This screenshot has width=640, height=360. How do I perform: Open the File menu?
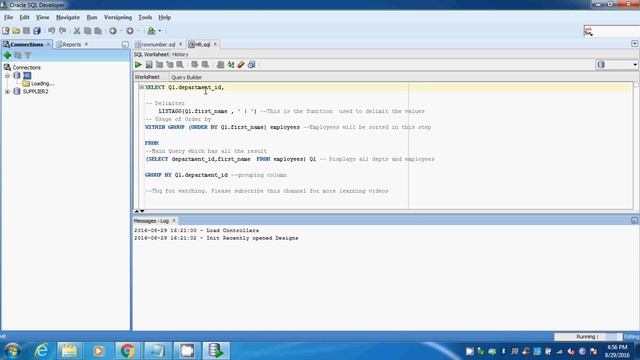pos(8,17)
